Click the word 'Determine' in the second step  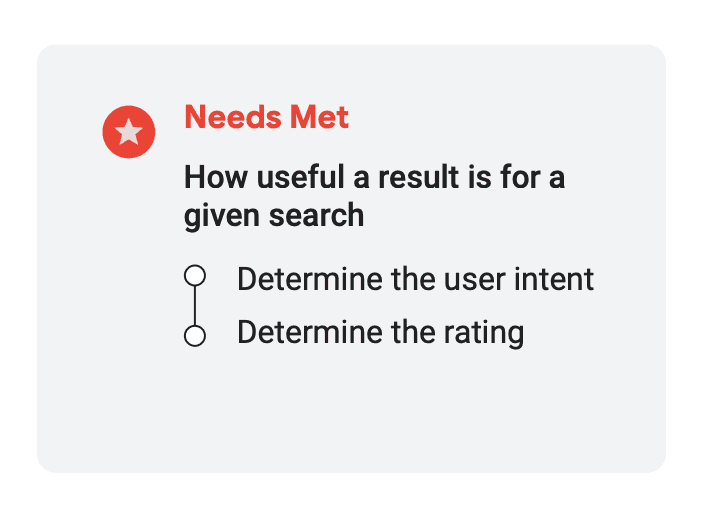310,332
